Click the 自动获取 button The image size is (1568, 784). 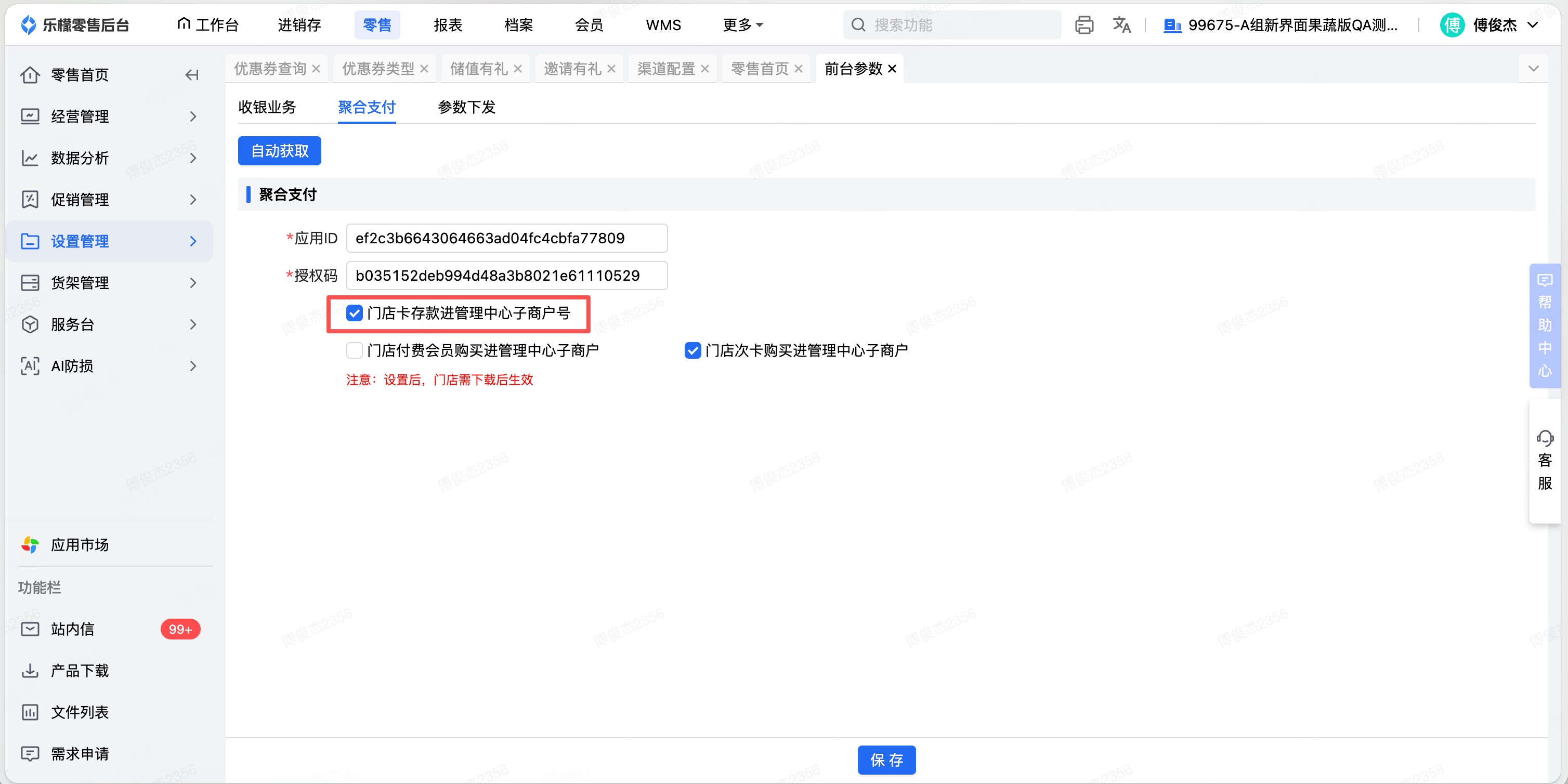pyautogui.click(x=279, y=151)
